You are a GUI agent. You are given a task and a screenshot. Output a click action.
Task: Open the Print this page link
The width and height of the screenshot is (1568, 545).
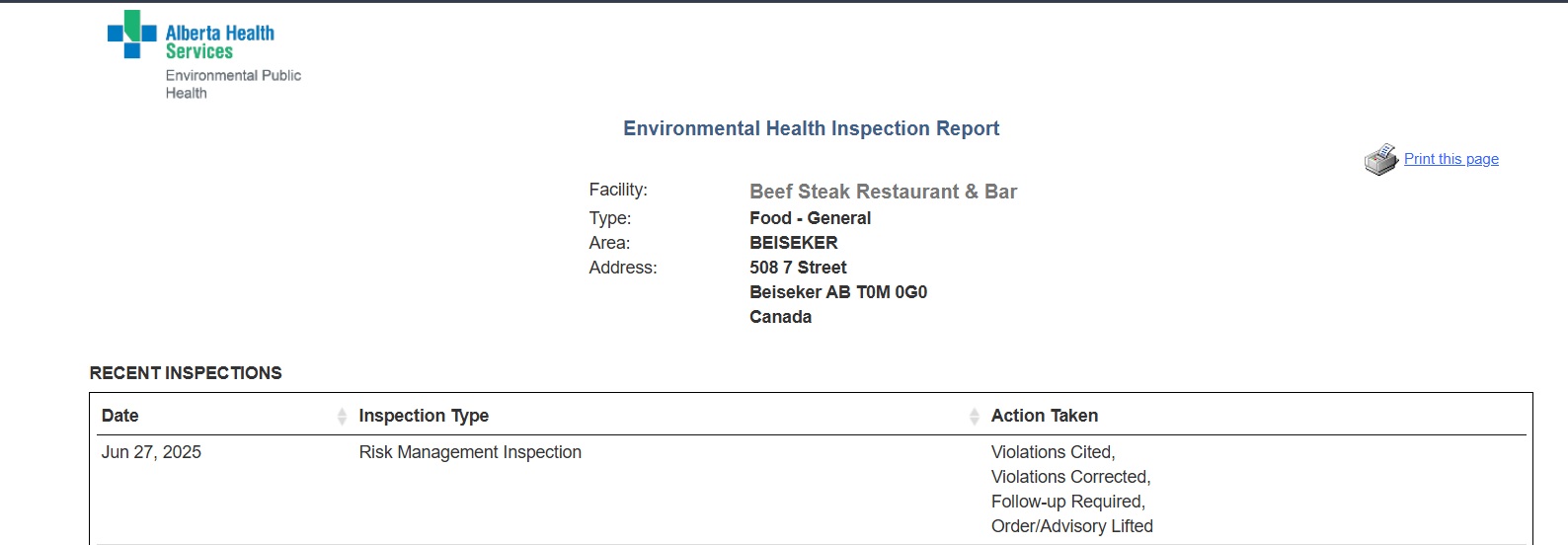(x=1451, y=159)
